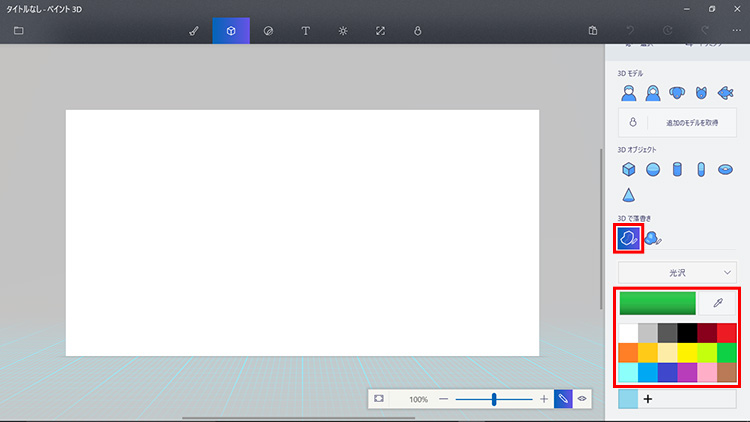
Task: Click the zoom slider handle
Action: tap(494, 398)
